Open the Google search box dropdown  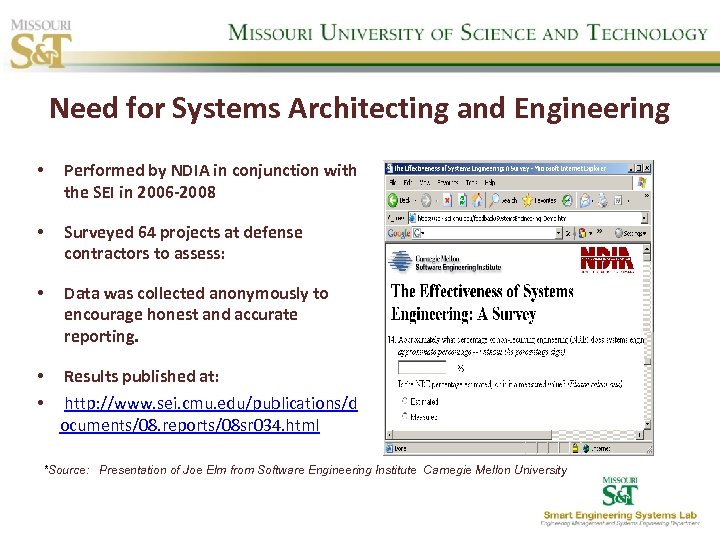[558, 233]
